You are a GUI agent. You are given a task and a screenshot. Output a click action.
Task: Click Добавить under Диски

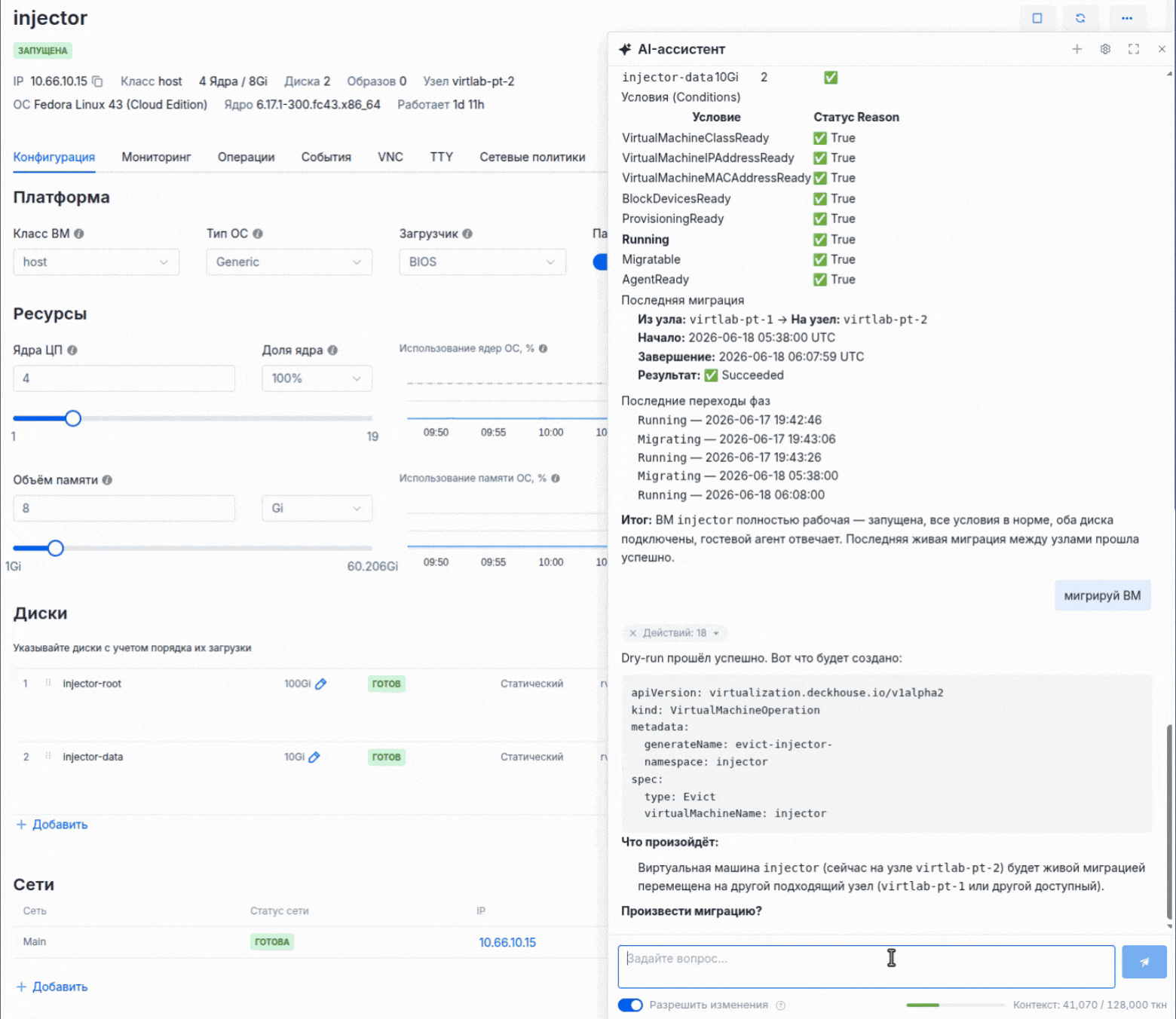(52, 825)
